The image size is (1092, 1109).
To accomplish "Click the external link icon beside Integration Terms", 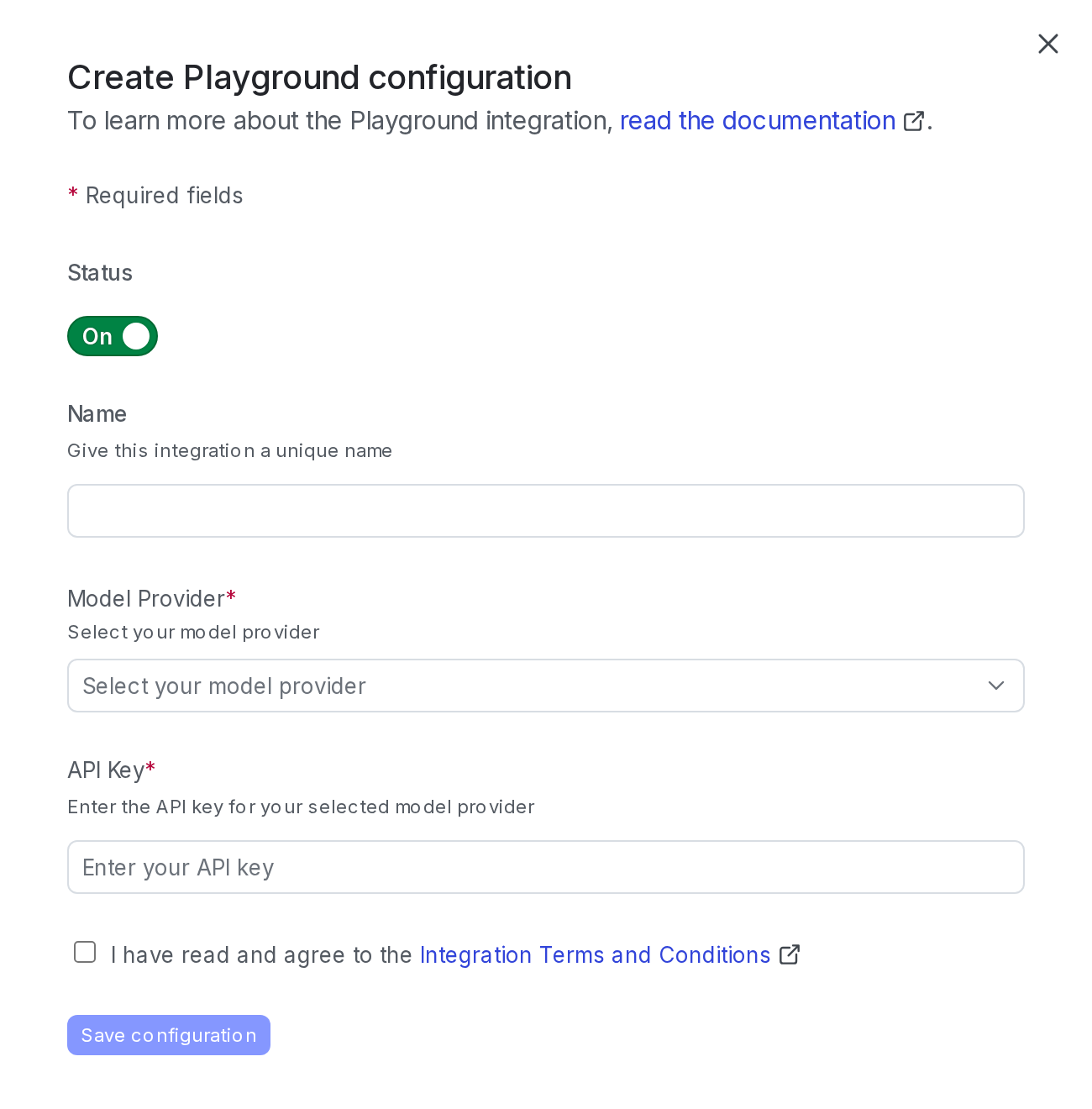I will tap(790, 954).
